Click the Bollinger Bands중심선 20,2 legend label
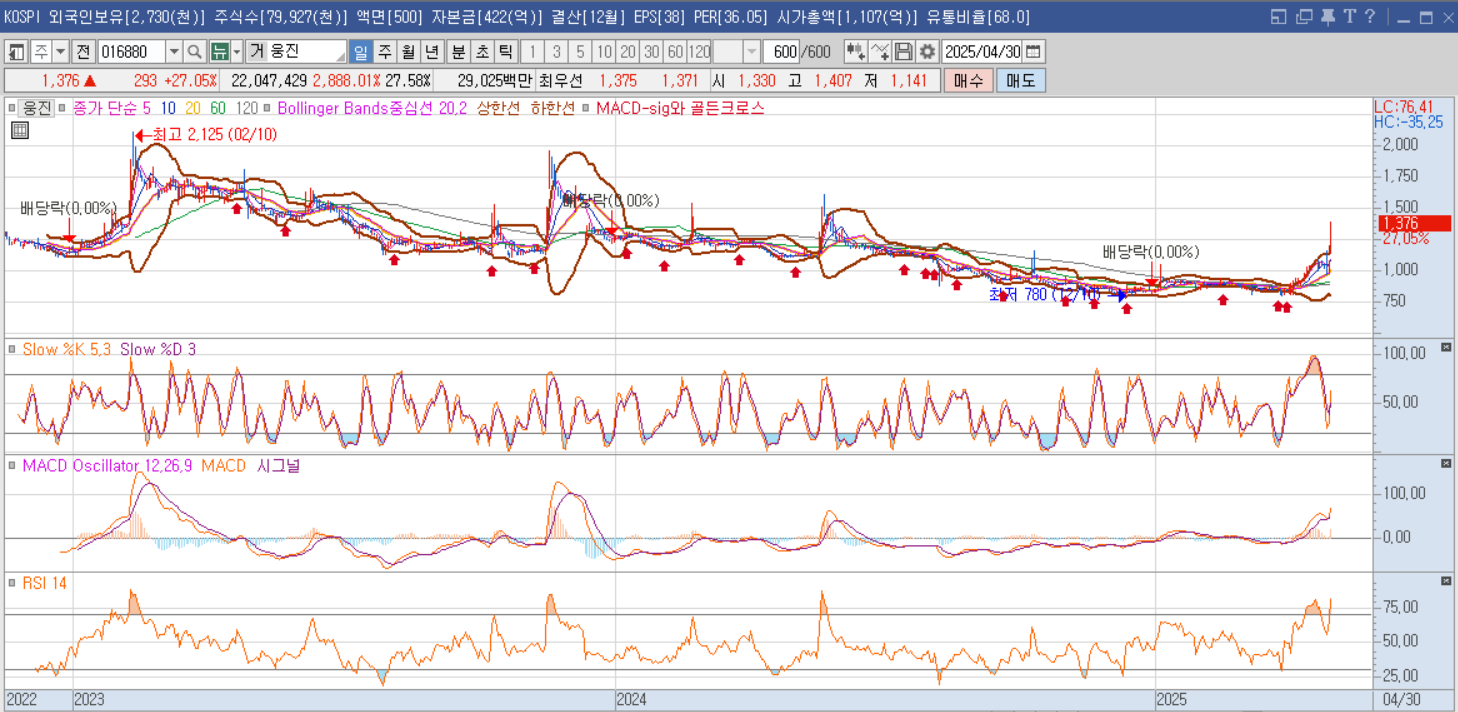The height and width of the screenshot is (712, 1458). pyautogui.click(x=372, y=108)
